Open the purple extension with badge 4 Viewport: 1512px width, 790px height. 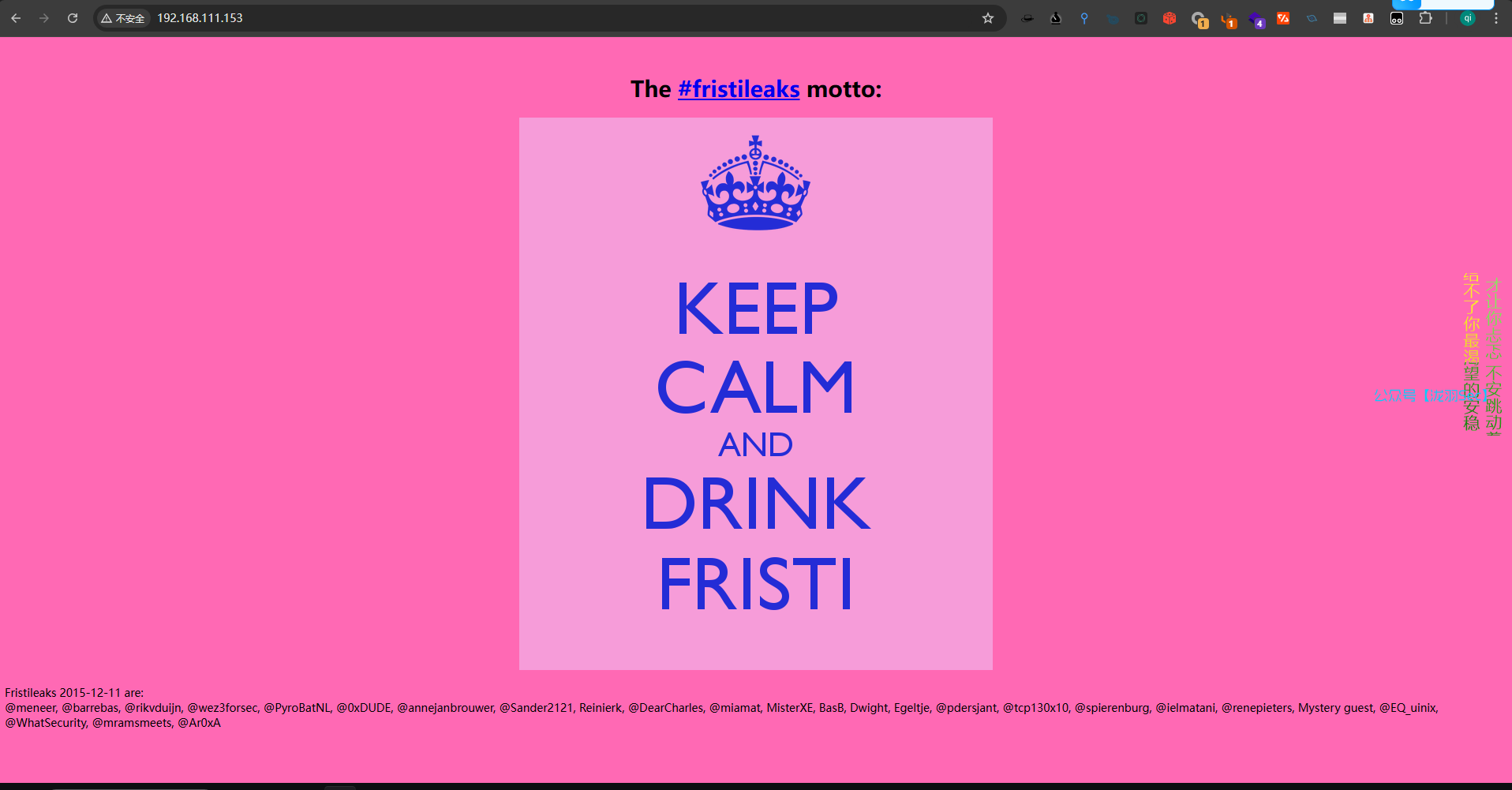1256,19
